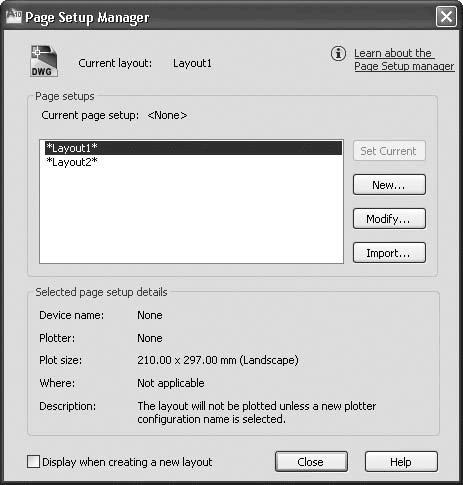This screenshot has height=485, width=463.
Task: Click the Current page setup <None> value
Action: coord(167,115)
